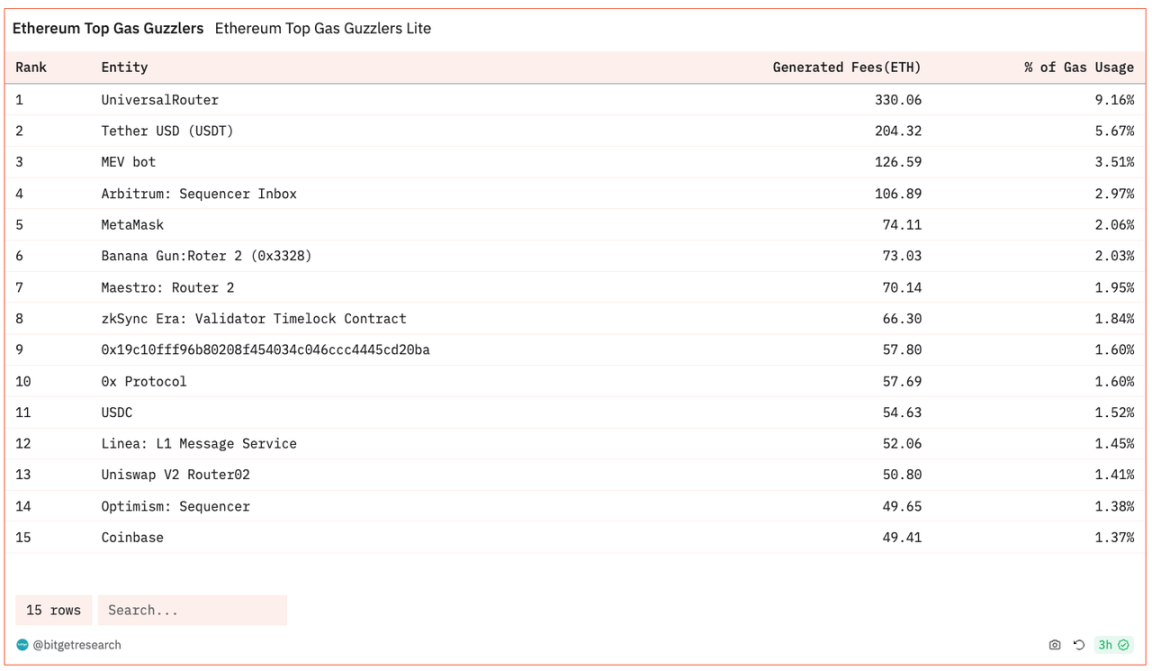Sort by the Rank column header
1152x671 pixels.
click(31, 67)
